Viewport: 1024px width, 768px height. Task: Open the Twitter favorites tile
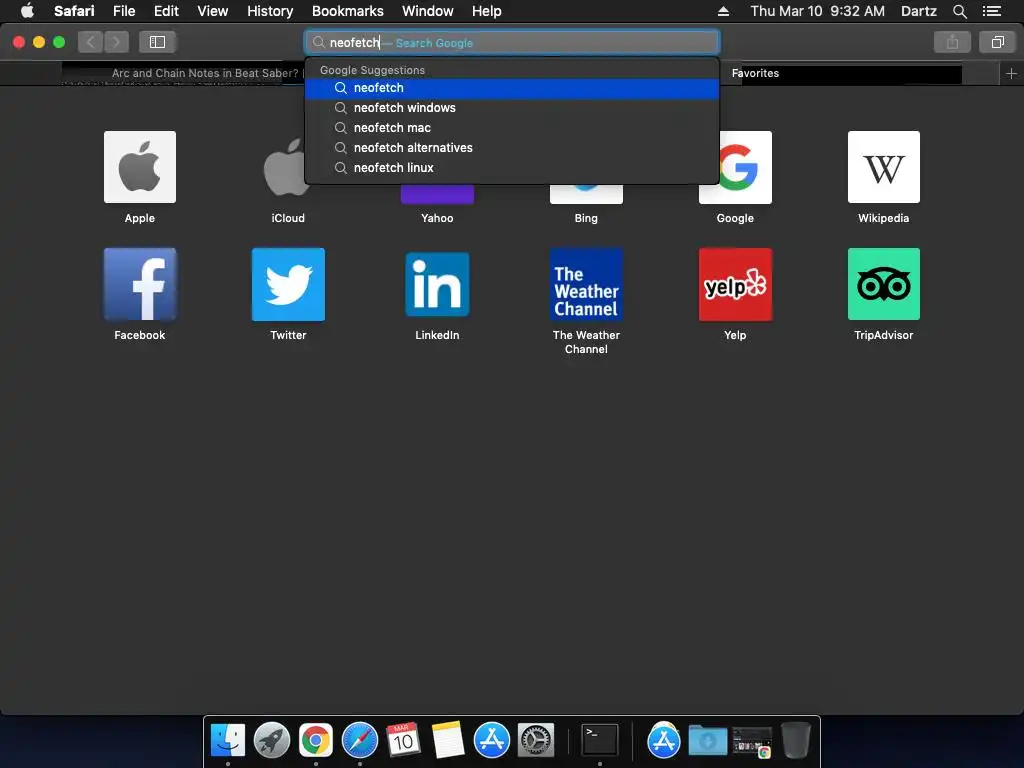click(x=288, y=284)
